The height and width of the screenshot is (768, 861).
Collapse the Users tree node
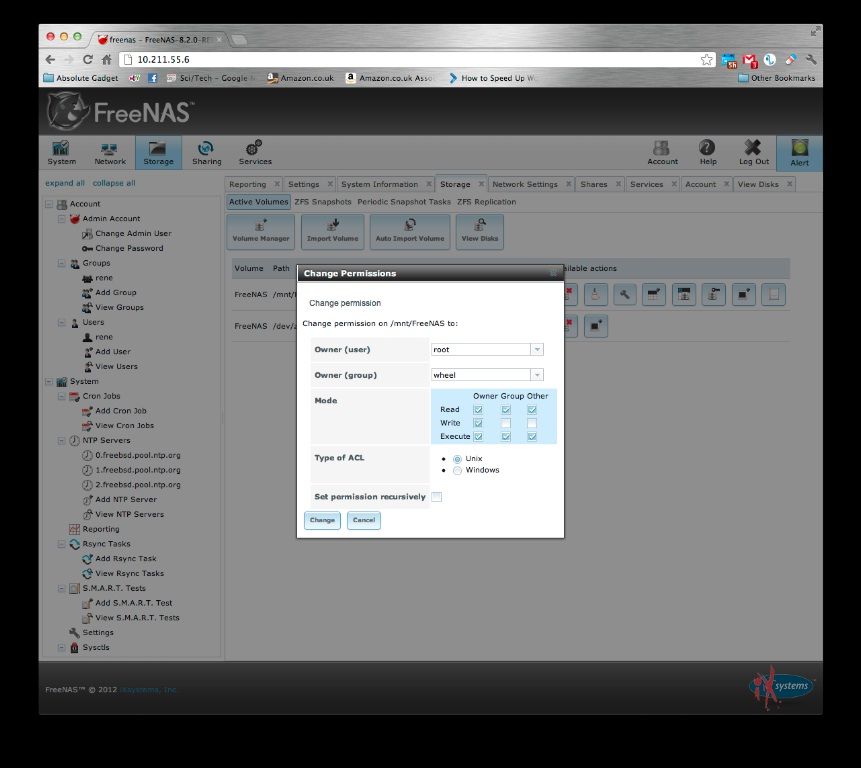tap(62, 322)
